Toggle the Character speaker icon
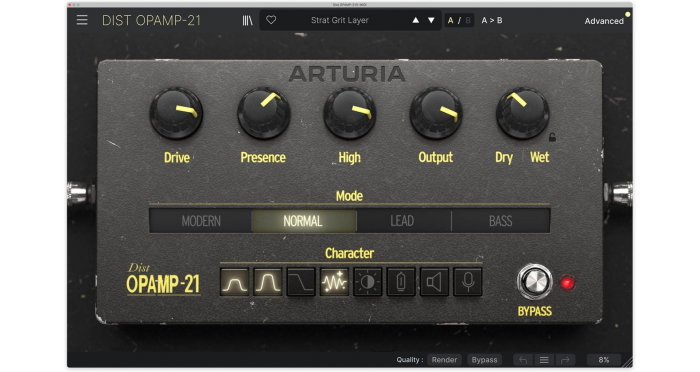The image size is (700, 372). click(x=434, y=282)
